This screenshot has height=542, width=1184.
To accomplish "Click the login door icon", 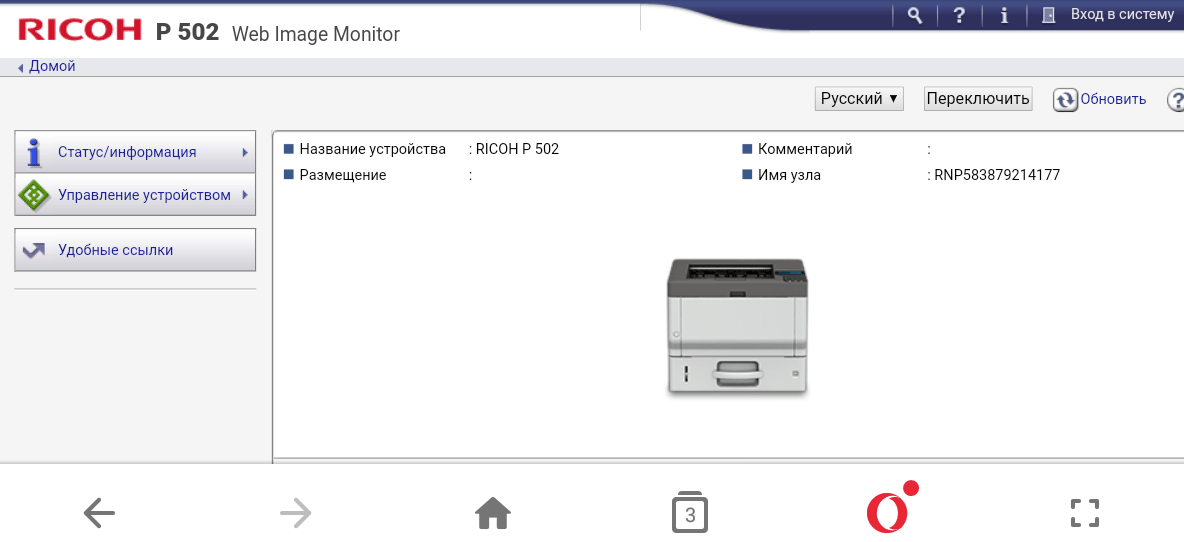I will coord(1048,15).
